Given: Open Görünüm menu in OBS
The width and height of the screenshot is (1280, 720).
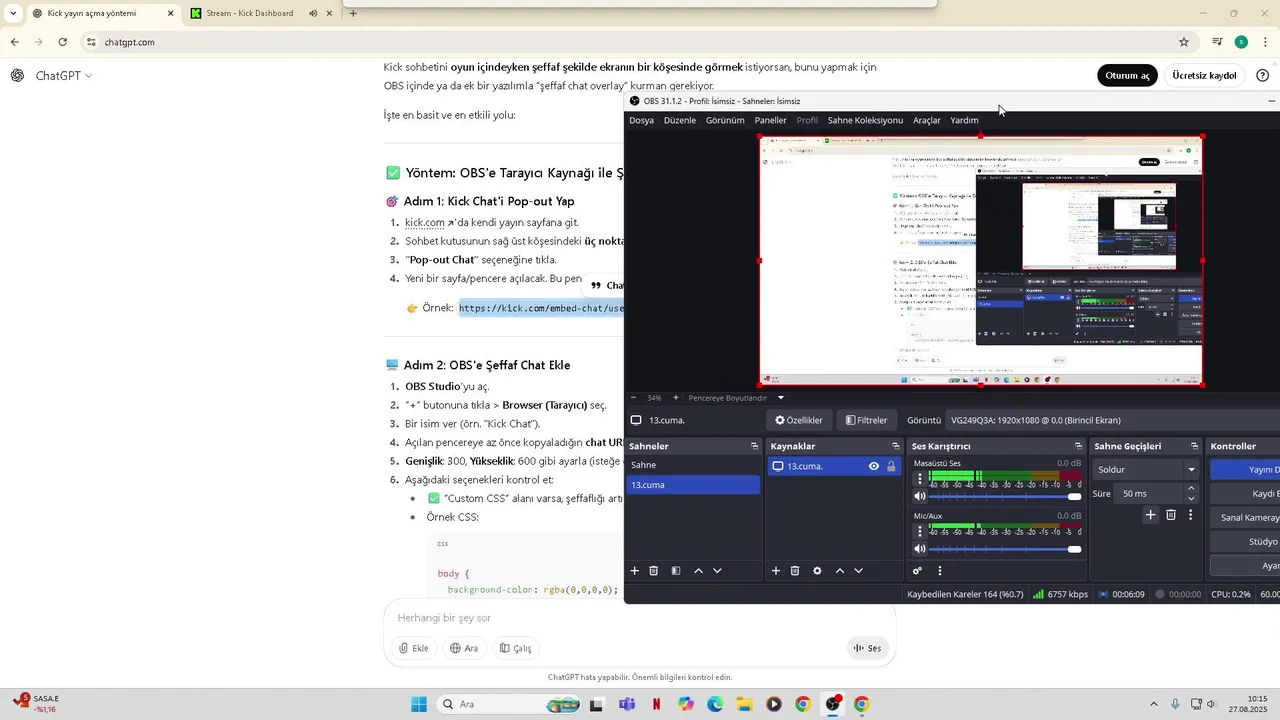Looking at the screenshot, I should coord(725,120).
